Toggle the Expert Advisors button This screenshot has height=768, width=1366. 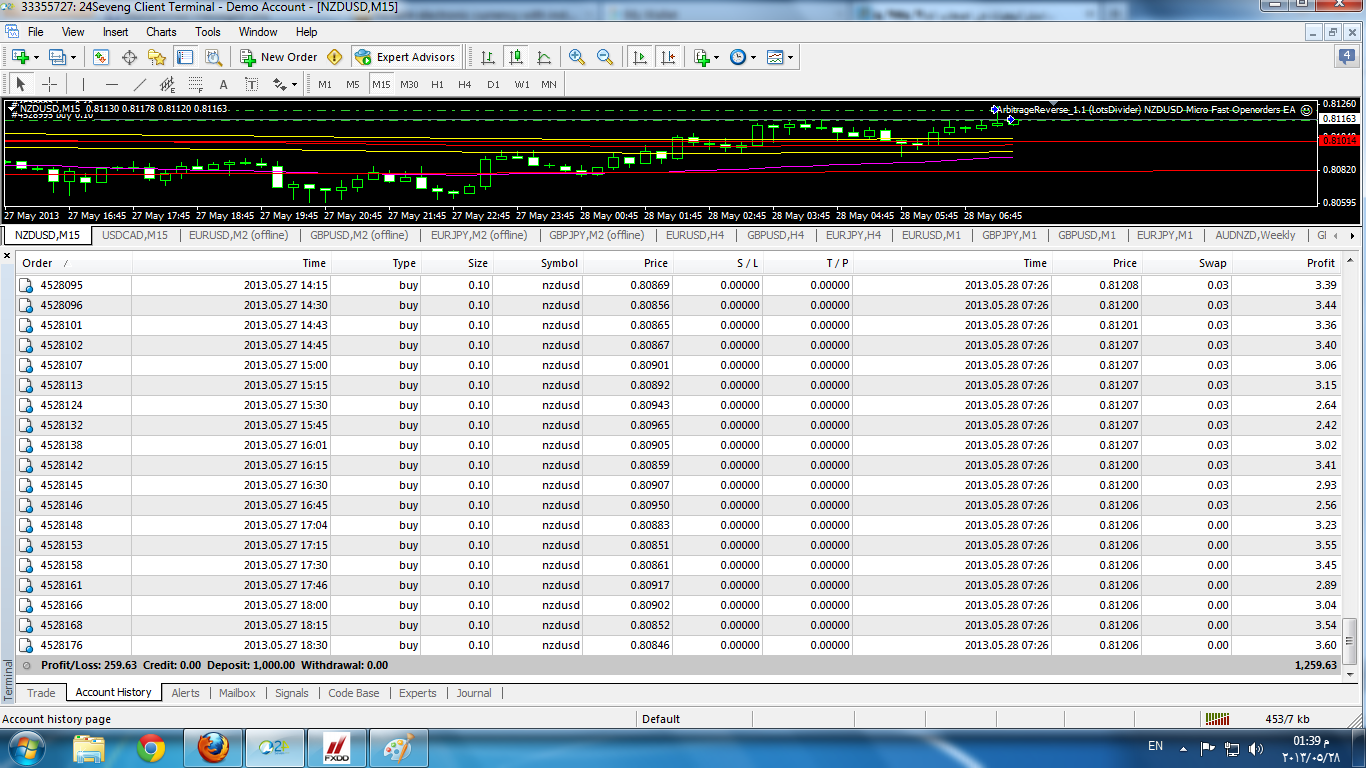pos(405,57)
